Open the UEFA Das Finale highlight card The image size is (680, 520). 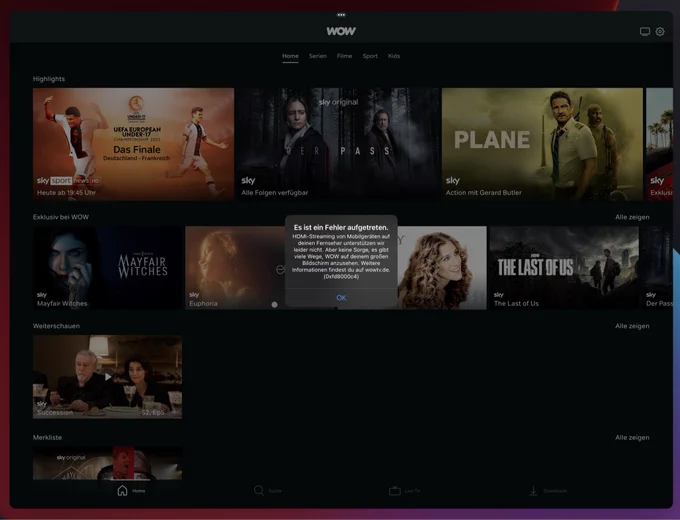(134, 144)
